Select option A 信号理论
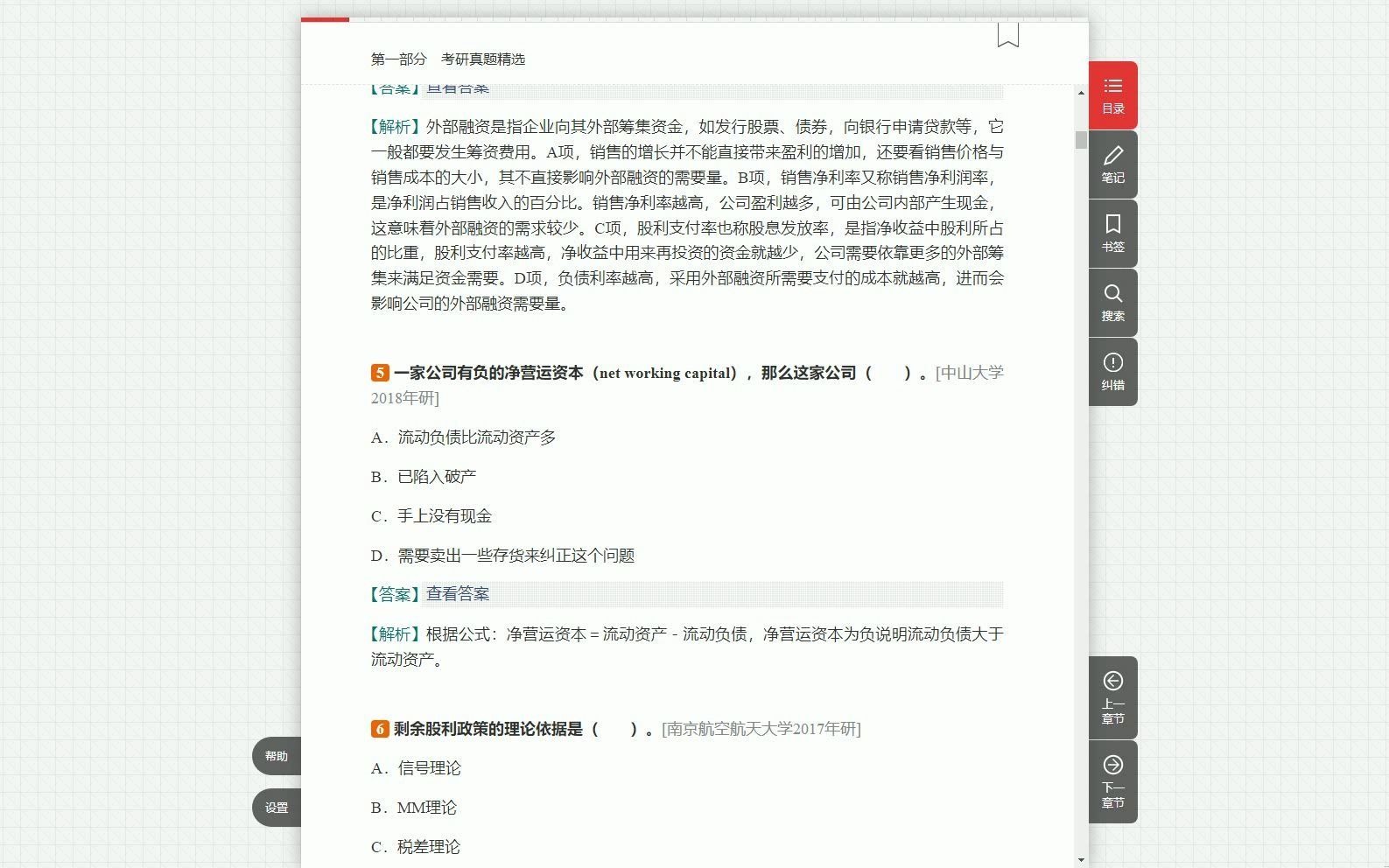1389x868 pixels. click(x=416, y=768)
